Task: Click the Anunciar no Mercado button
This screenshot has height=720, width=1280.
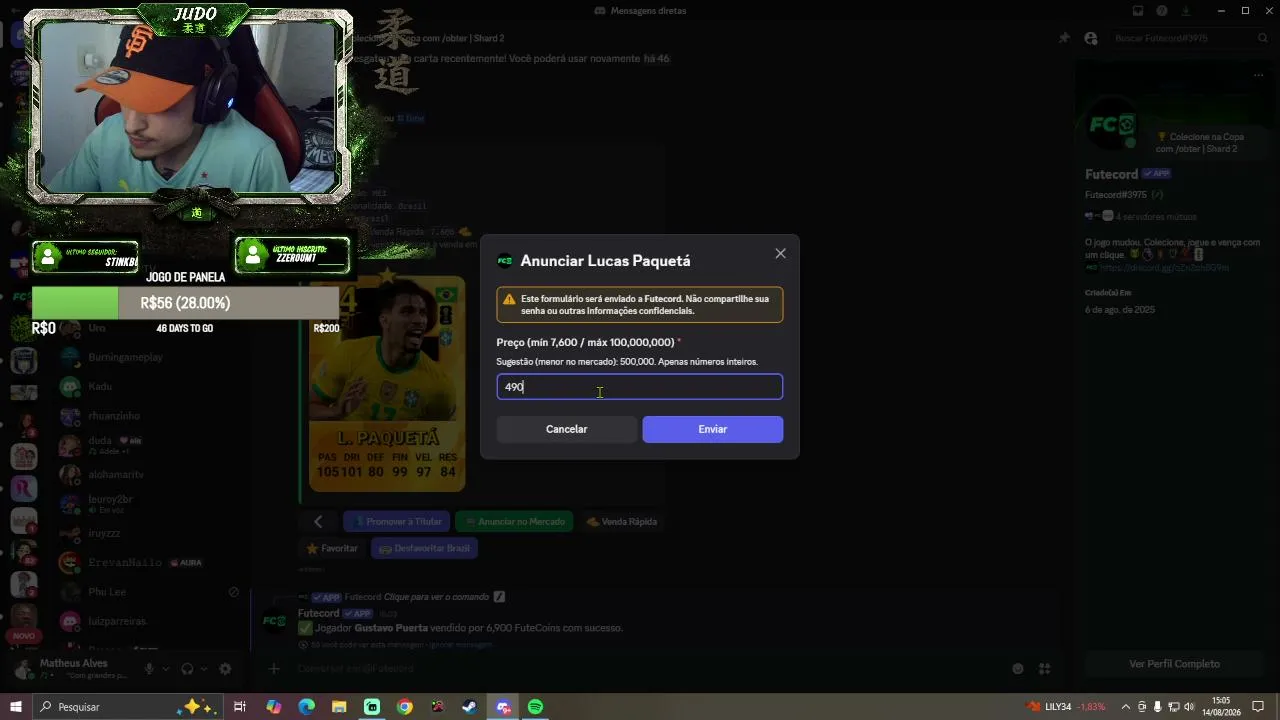Action: click(514, 521)
